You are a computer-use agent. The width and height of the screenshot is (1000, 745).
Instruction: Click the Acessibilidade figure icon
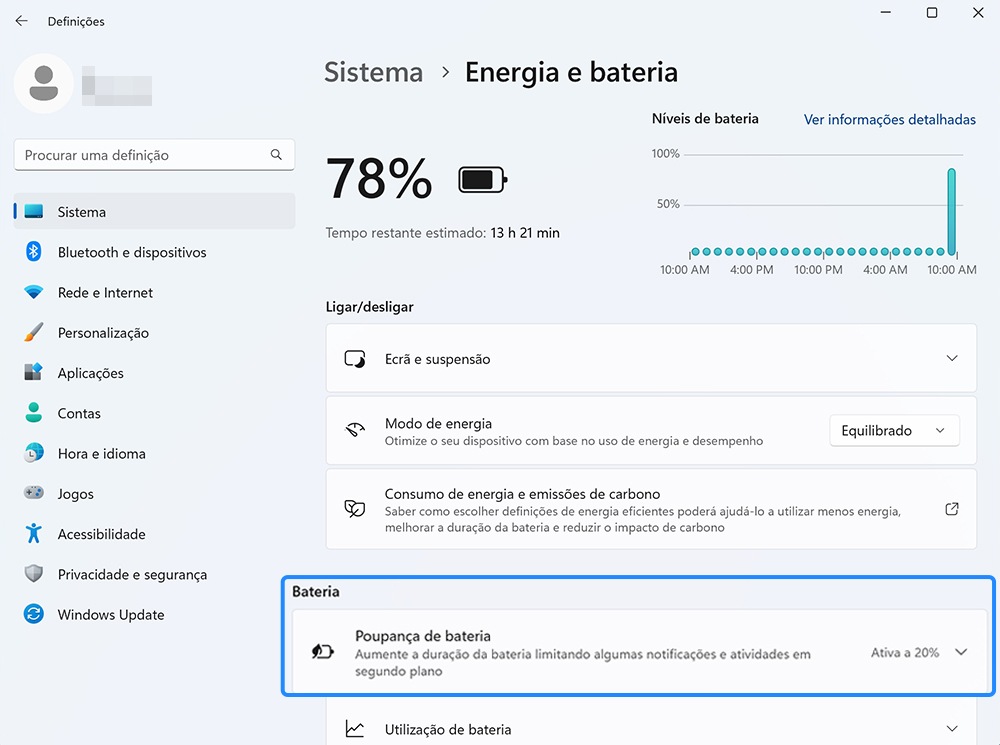click(34, 533)
